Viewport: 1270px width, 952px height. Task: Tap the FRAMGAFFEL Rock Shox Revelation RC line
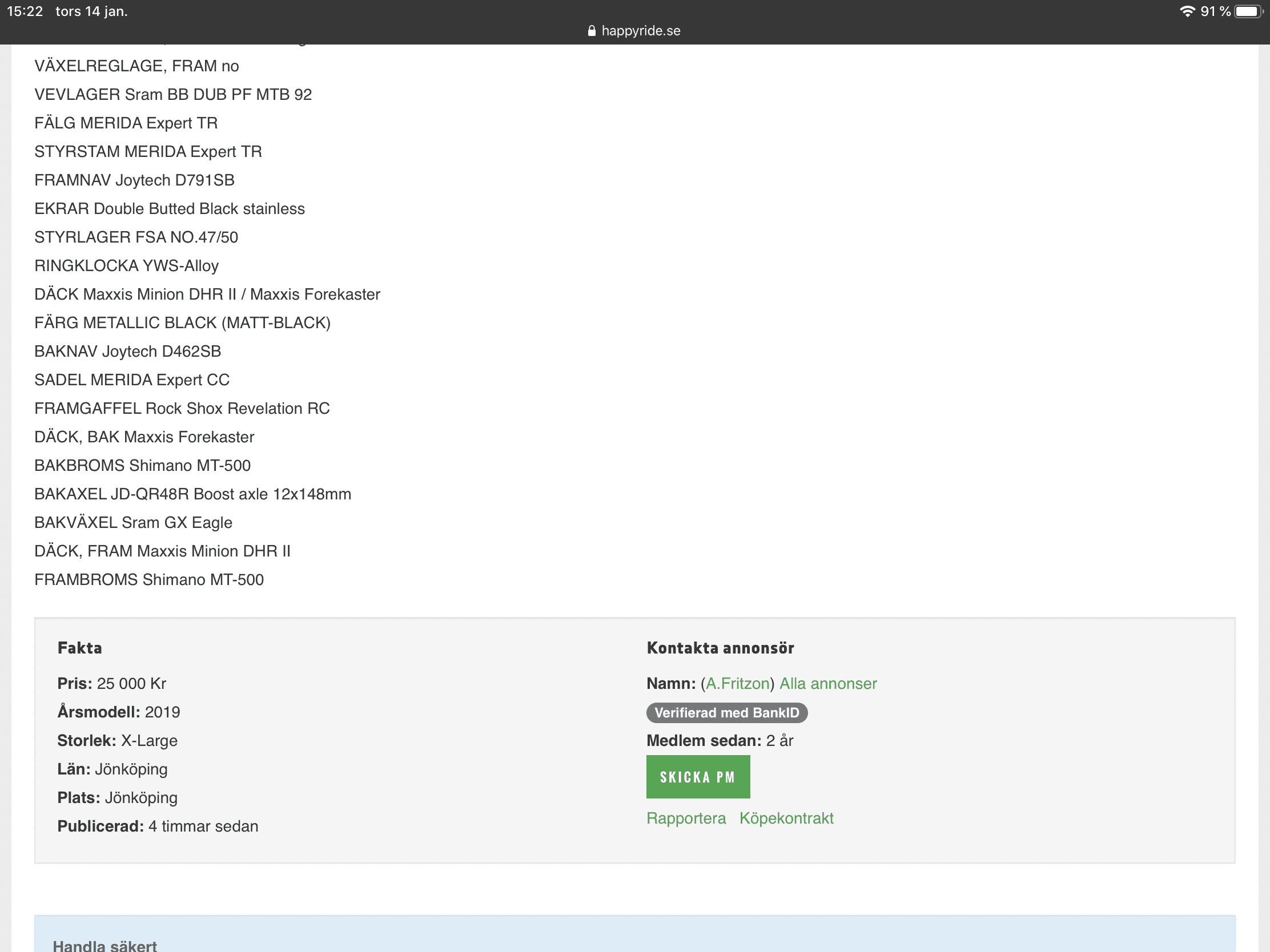(x=182, y=408)
